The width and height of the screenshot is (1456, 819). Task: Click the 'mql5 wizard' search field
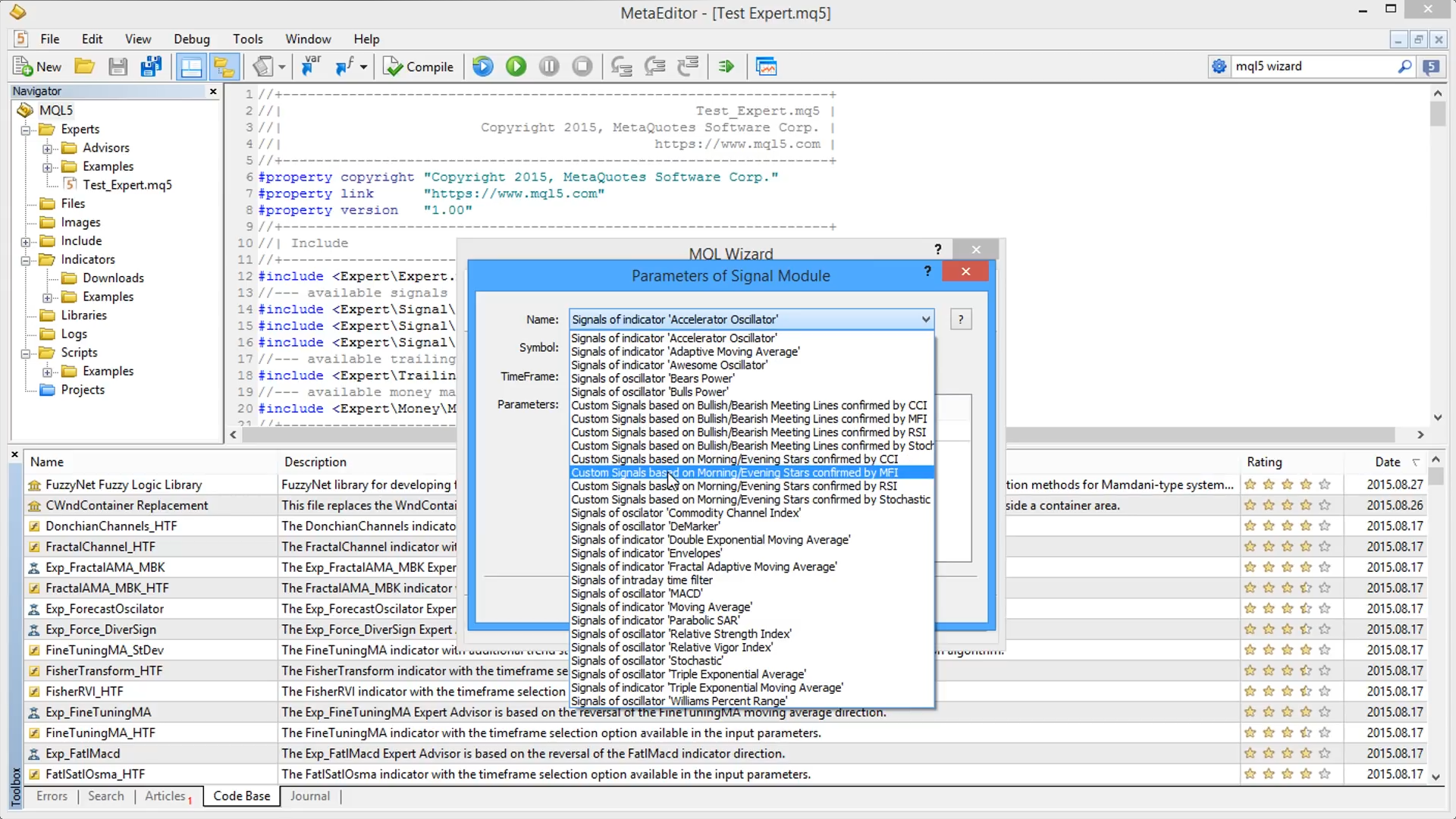point(1313,67)
